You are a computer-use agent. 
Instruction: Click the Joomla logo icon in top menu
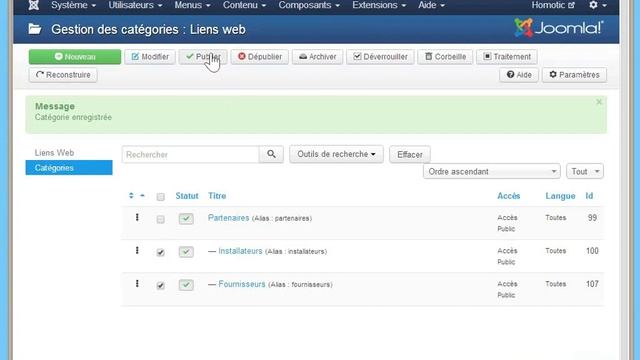pyautogui.click(x=34, y=5)
